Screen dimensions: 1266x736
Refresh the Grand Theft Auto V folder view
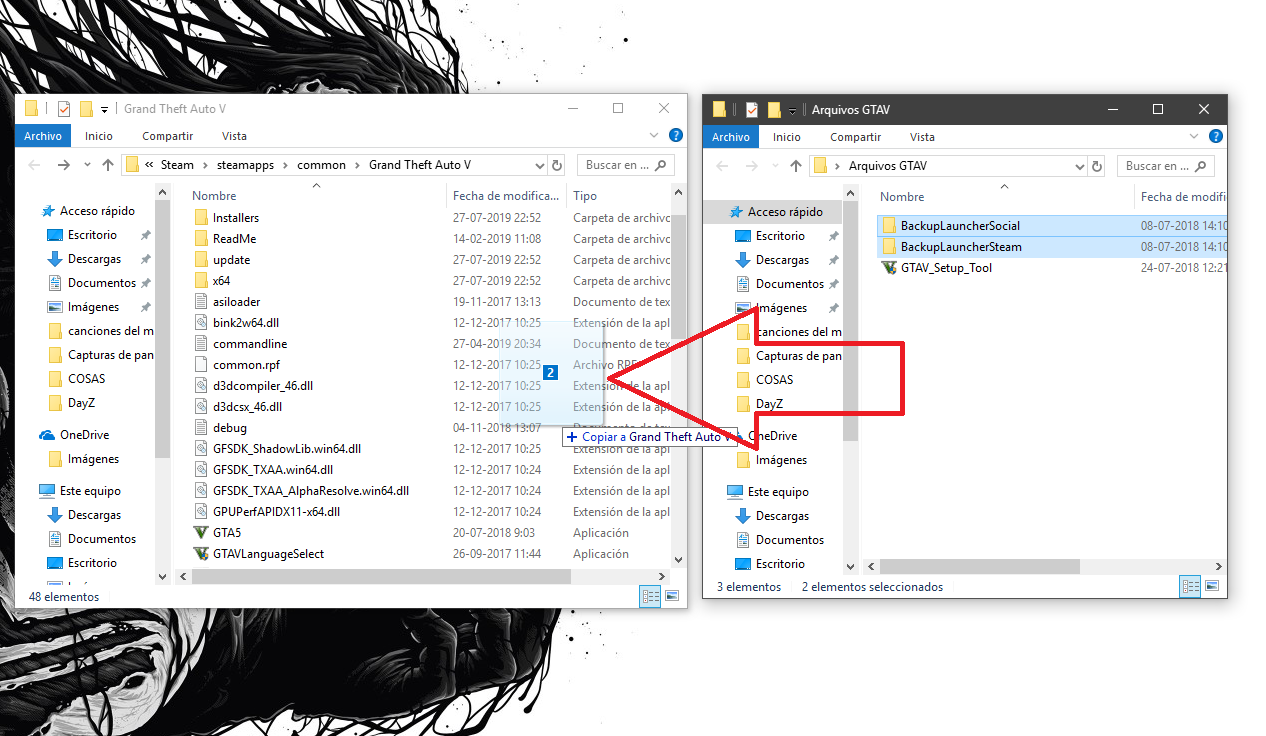557,165
